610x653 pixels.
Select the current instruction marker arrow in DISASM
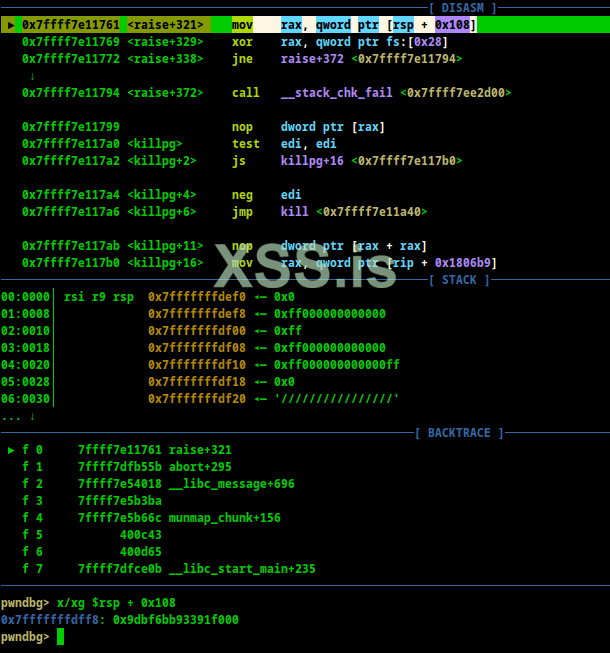pyautogui.click(x=11, y=25)
